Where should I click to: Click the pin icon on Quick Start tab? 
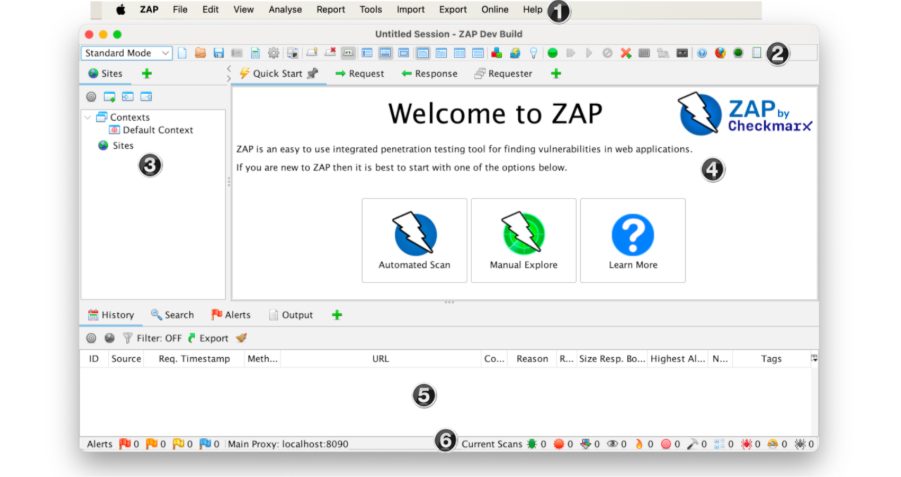[313, 73]
